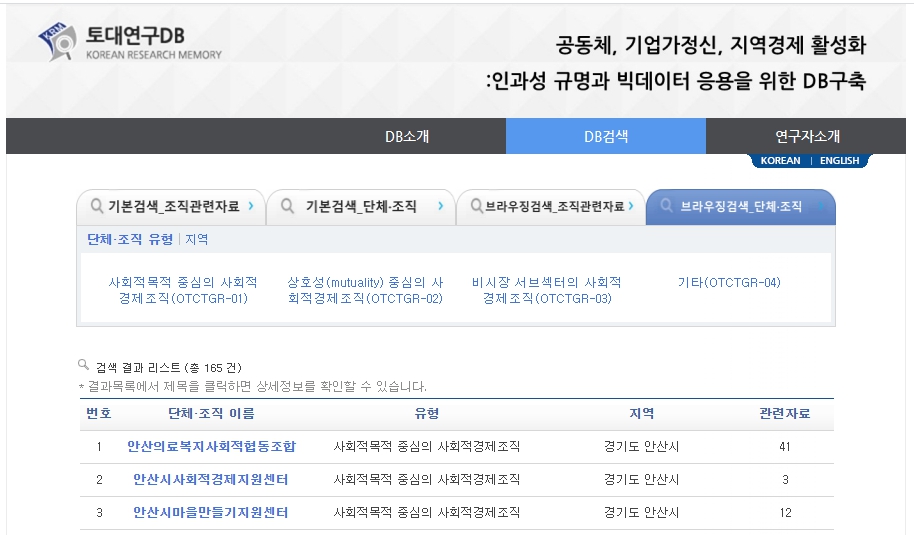Image resolution: width=914 pixels, height=535 pixels.
Task: Click magnifier icon on 브라우징검색_단체·조직 tab
Action: 667,207
